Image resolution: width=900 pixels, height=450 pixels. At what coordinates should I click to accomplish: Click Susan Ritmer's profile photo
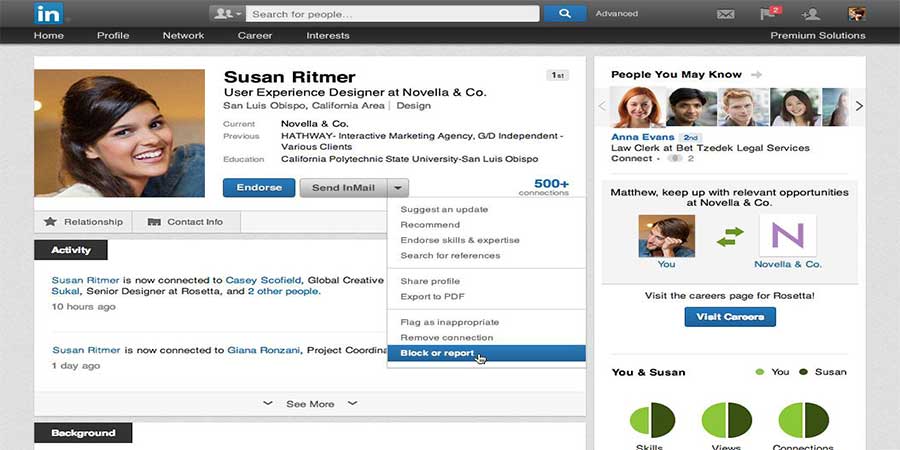click(119, 133)
